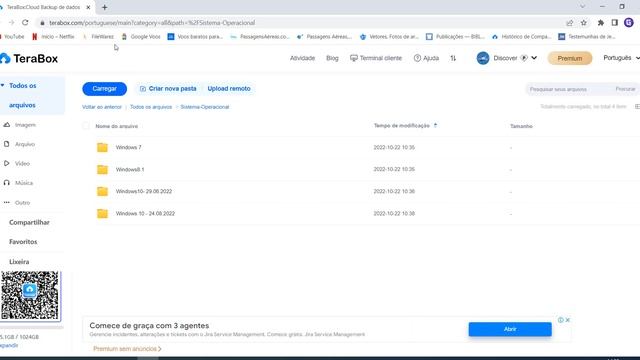Click the browser address bar
Image resolution: width=640 pixels, height=360 pixels.
pos(302,23)
